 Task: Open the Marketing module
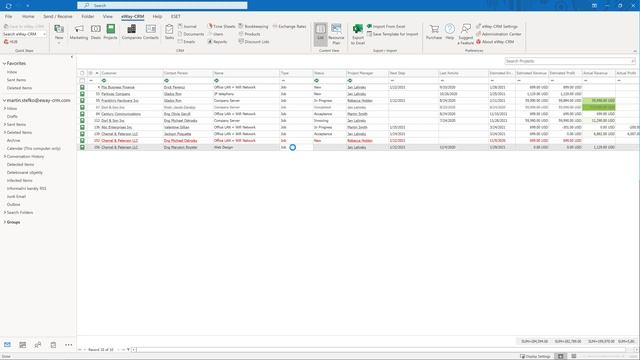pyautogui.click(x=78, y=32)
